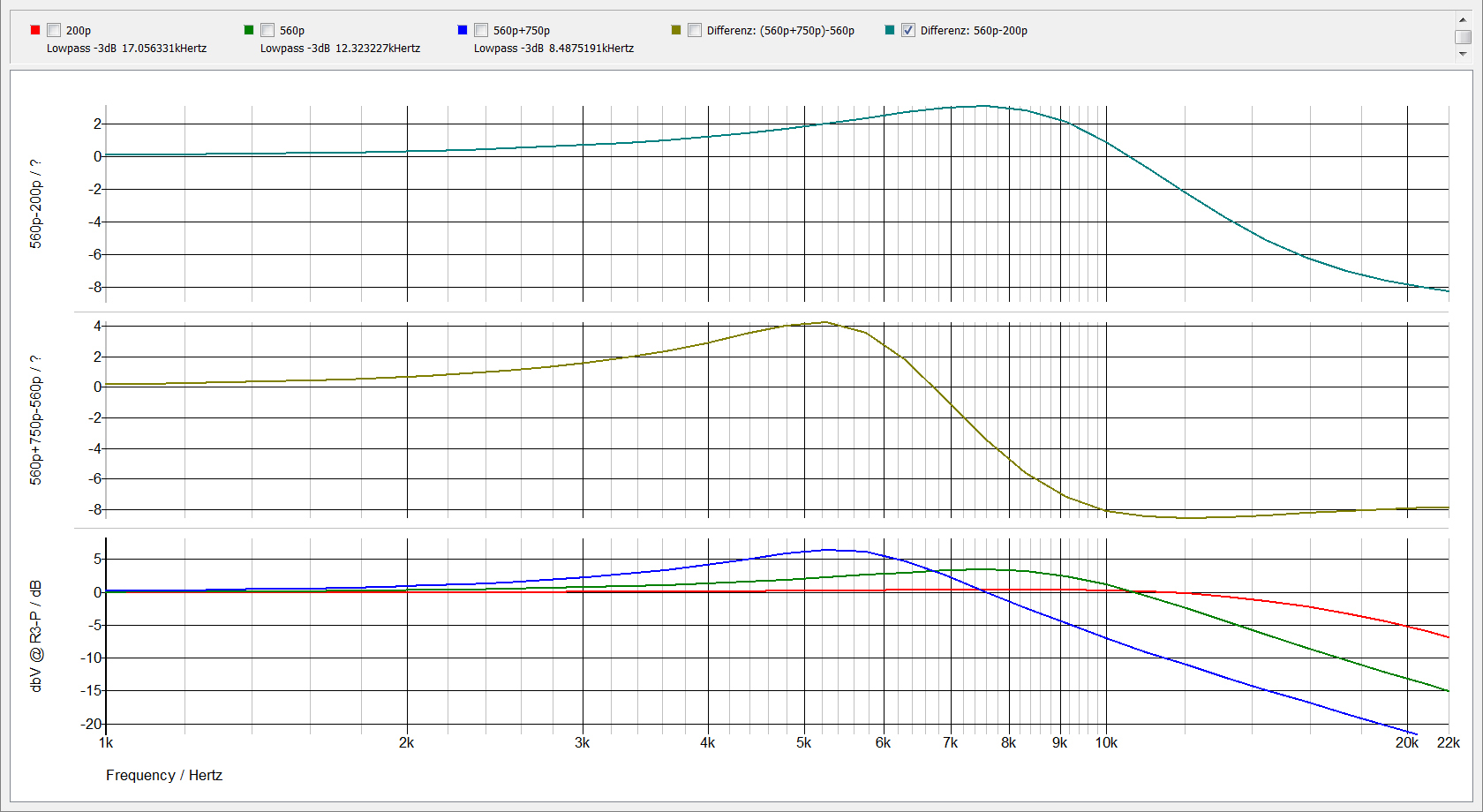Viewport: 1483px width, 812px height.
Task: Click the 5k frequency tick label
Action: click(x=804, y=743)
